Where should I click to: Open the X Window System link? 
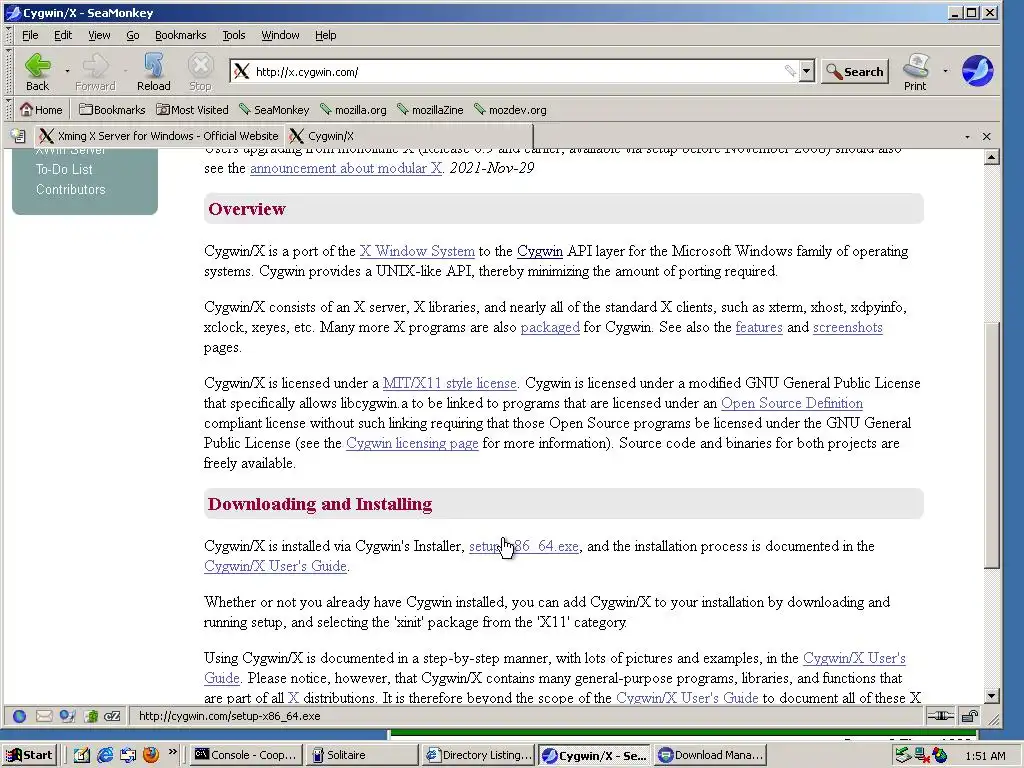(x=417, y=251)
